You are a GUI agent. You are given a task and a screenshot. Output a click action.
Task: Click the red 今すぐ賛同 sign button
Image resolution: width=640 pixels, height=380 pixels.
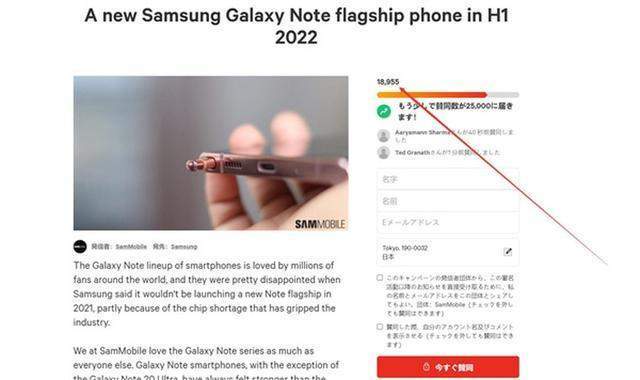448,367
